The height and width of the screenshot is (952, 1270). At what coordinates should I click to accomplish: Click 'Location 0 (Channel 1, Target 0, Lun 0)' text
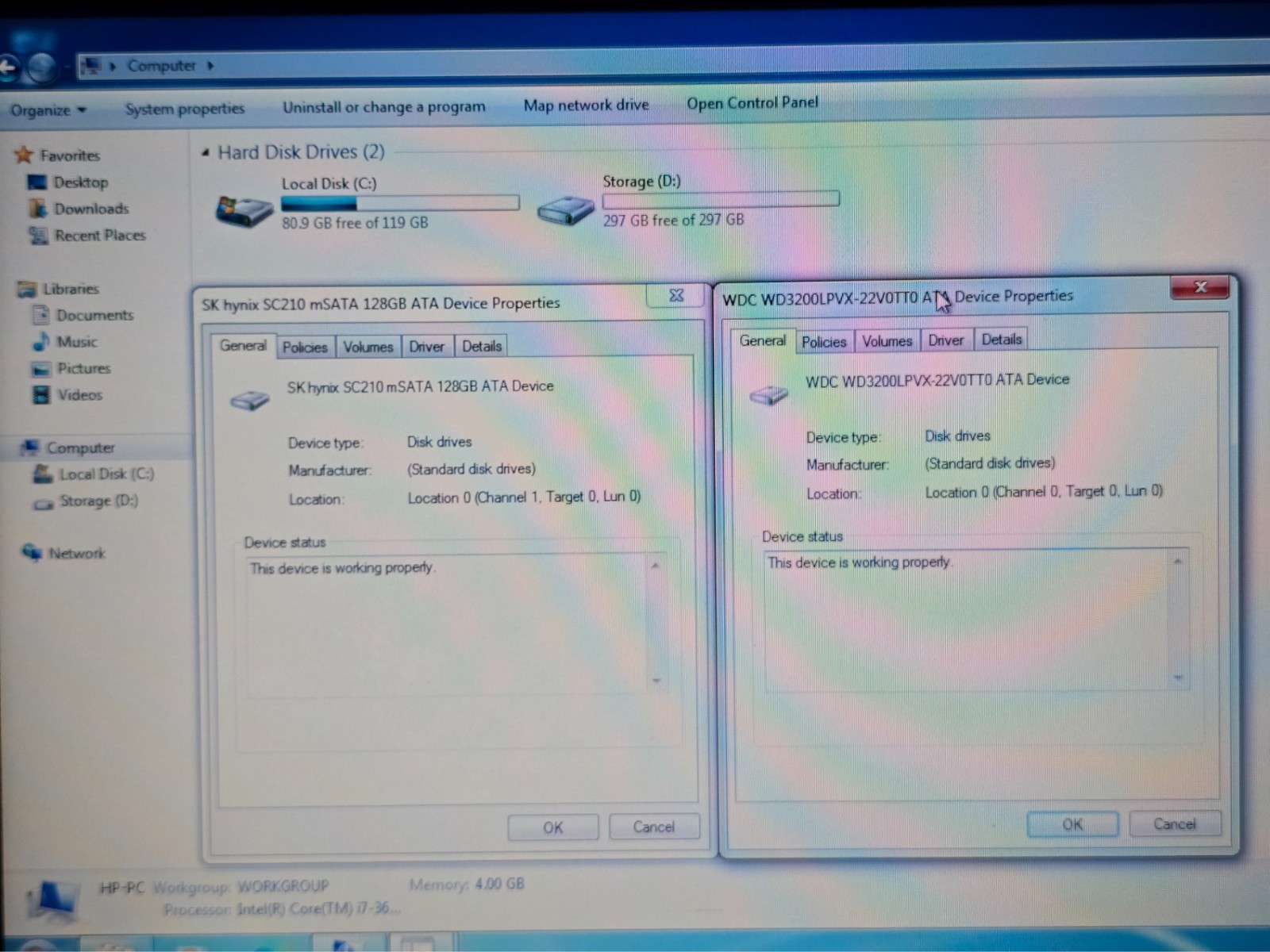(524, 497)
